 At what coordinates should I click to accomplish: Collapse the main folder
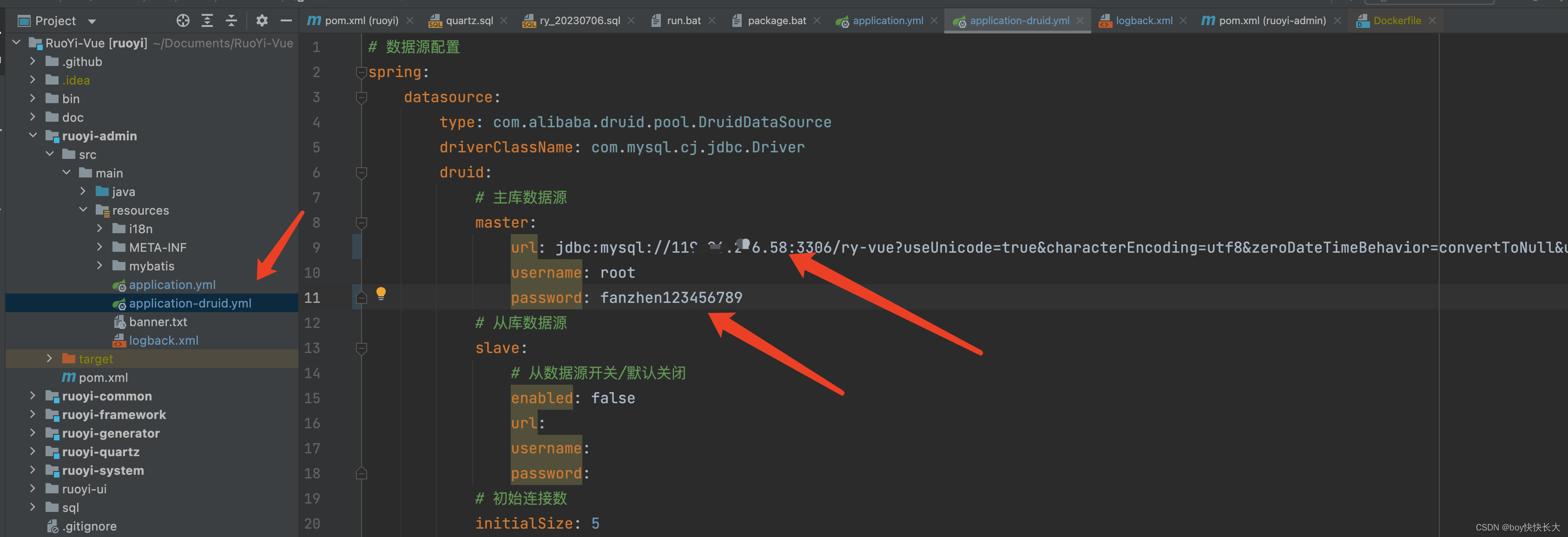(66, 173)
